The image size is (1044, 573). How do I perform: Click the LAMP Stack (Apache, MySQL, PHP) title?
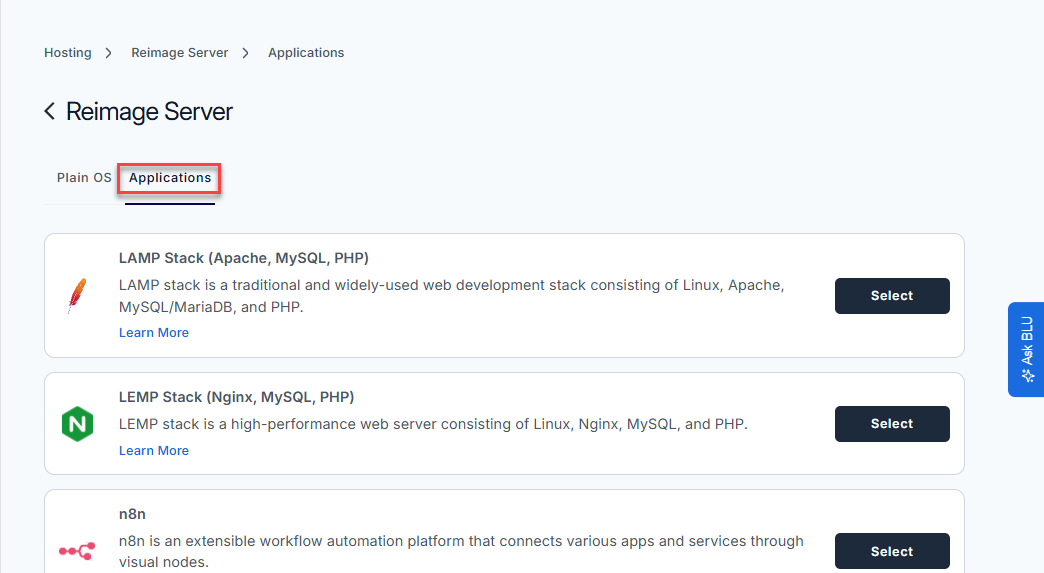[244, 258]
